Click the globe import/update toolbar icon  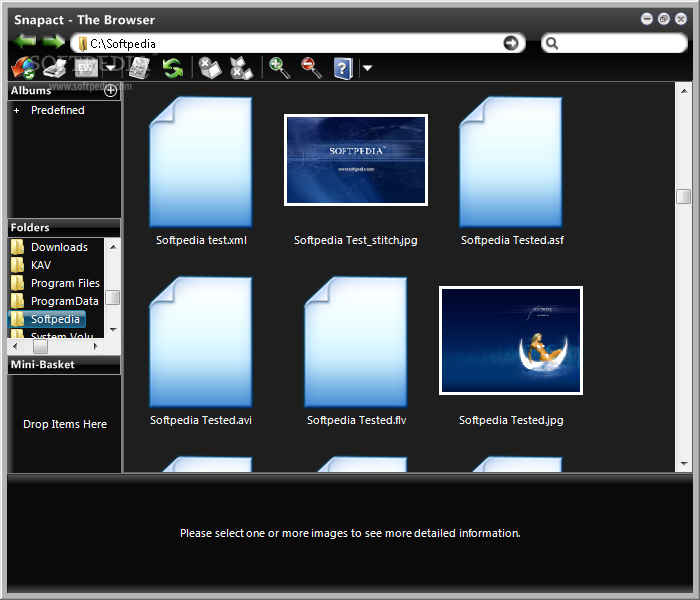tap(22, 68)
